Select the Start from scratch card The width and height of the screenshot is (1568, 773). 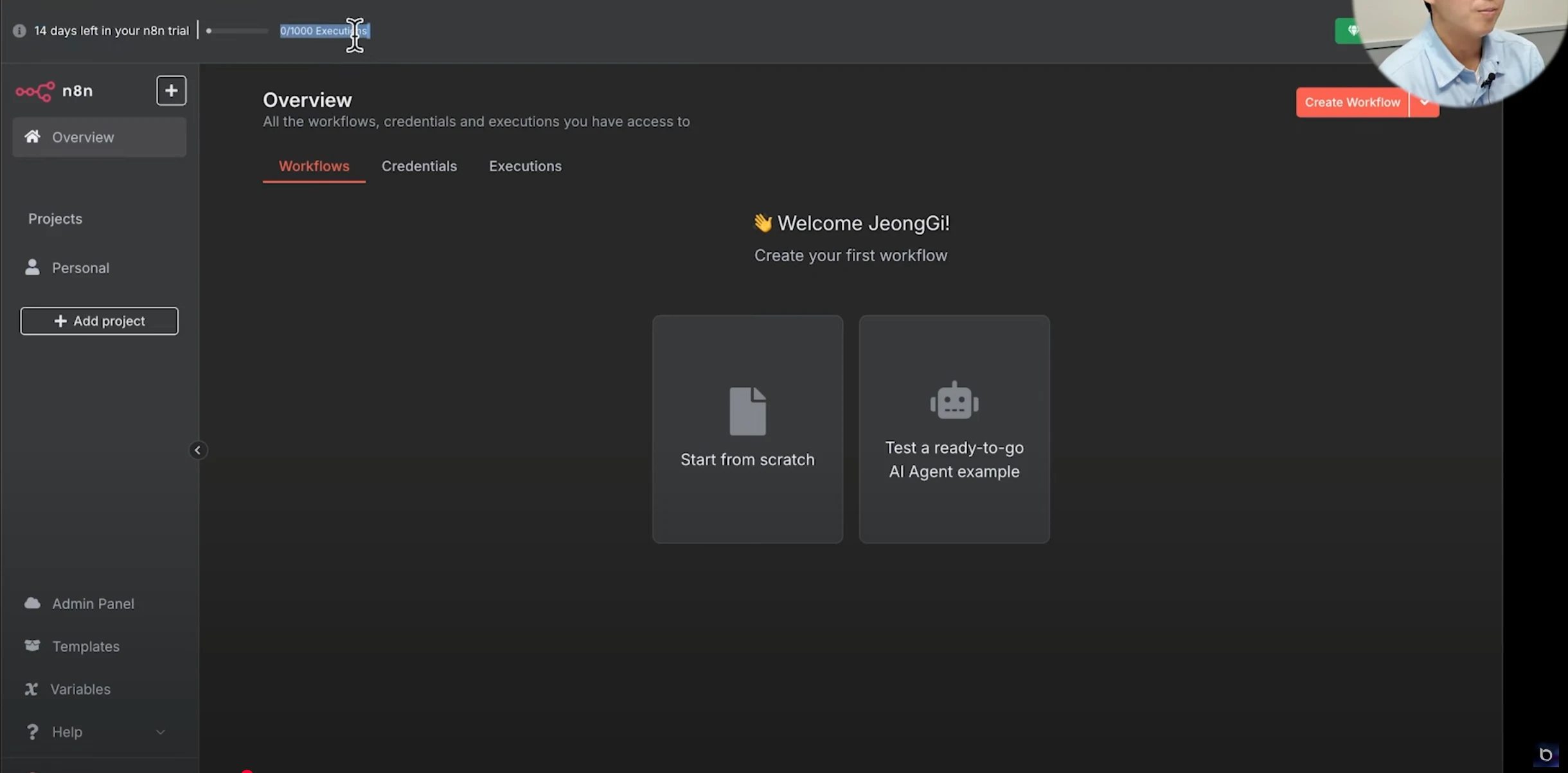click(x=747, y=429)
